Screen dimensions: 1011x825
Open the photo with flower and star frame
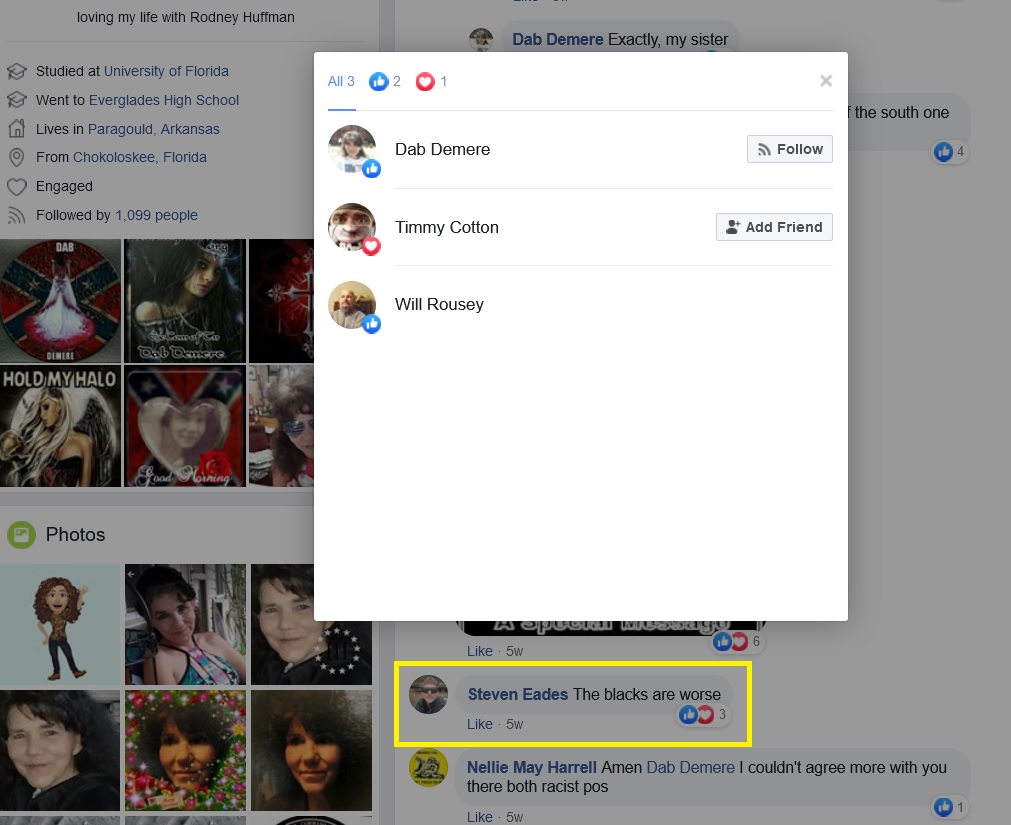click(186, 750)
